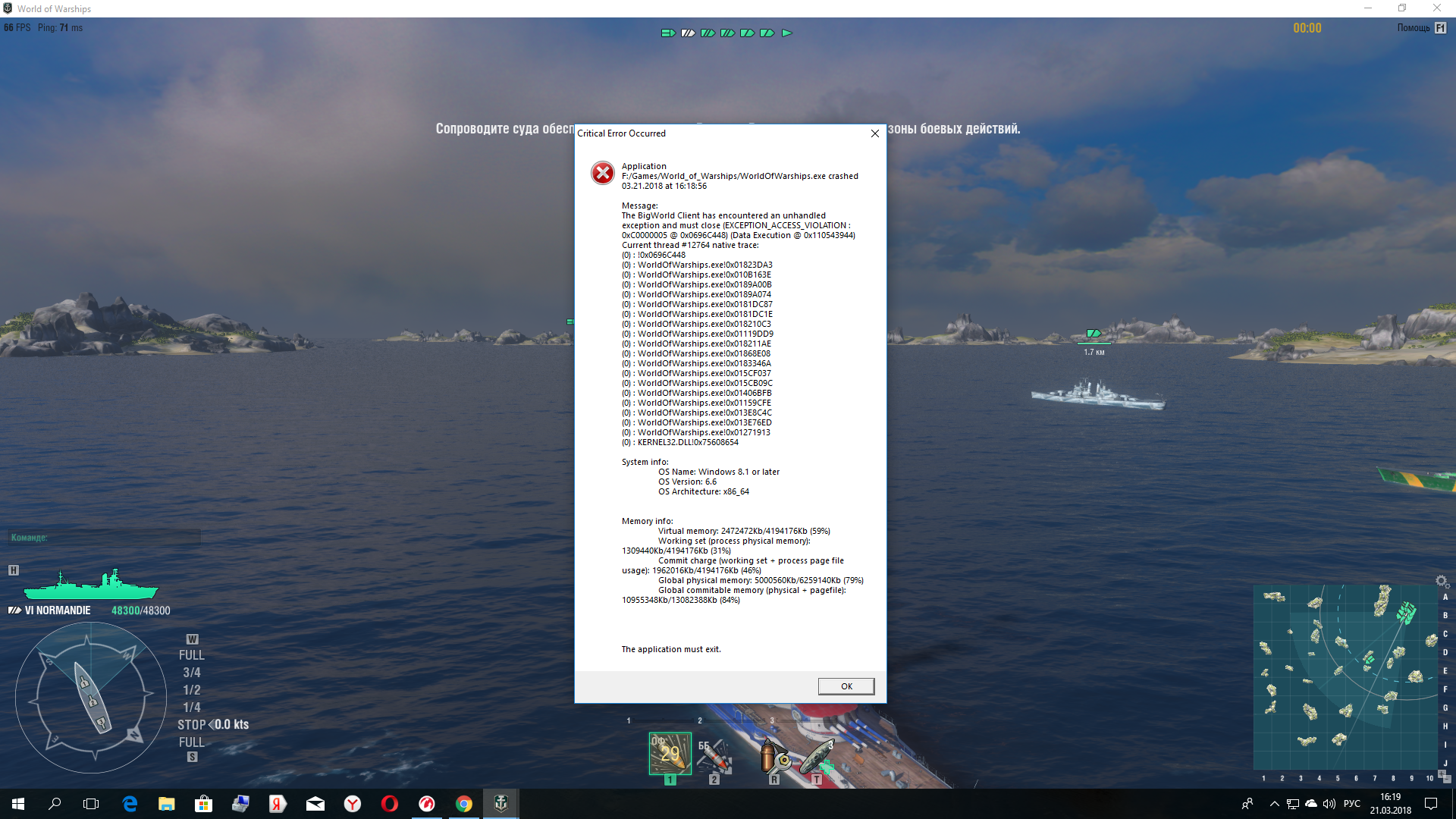Open help with the F1 button
1456x819 pixels.
(1440, 28)
